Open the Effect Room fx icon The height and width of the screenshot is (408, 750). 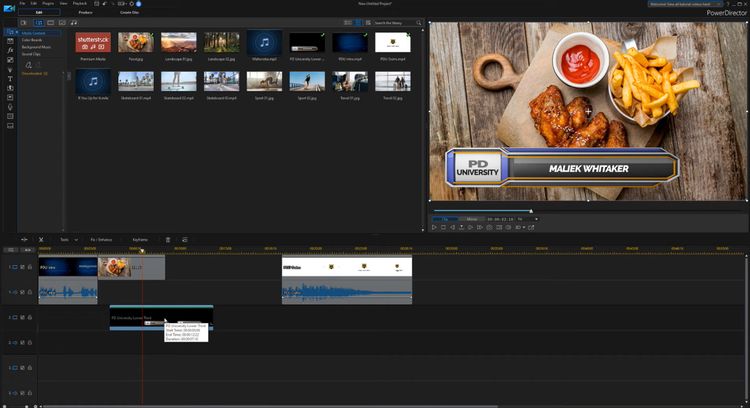tap(10, 50)
